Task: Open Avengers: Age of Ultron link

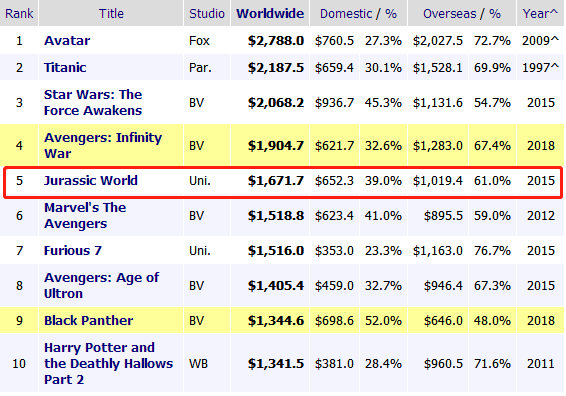Action: point(101,286)
